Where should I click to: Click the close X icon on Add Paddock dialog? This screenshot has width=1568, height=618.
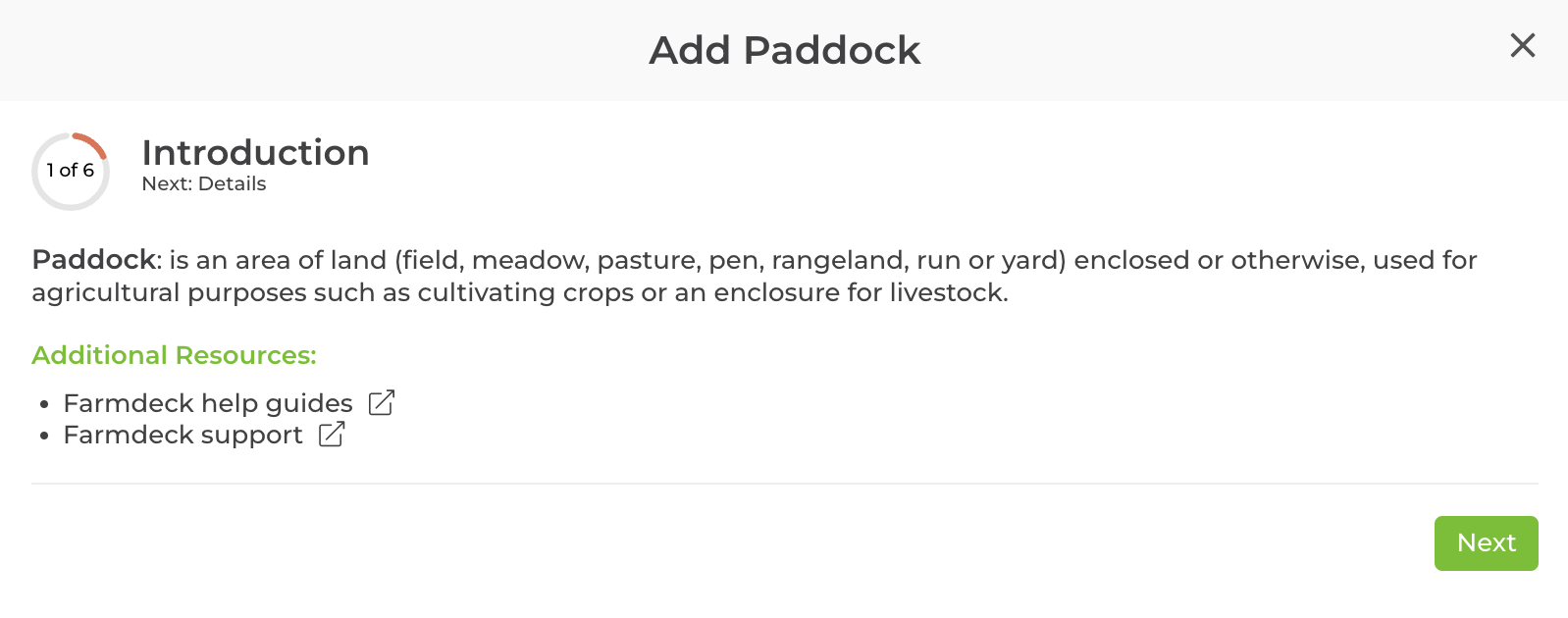click(1522, 45)
